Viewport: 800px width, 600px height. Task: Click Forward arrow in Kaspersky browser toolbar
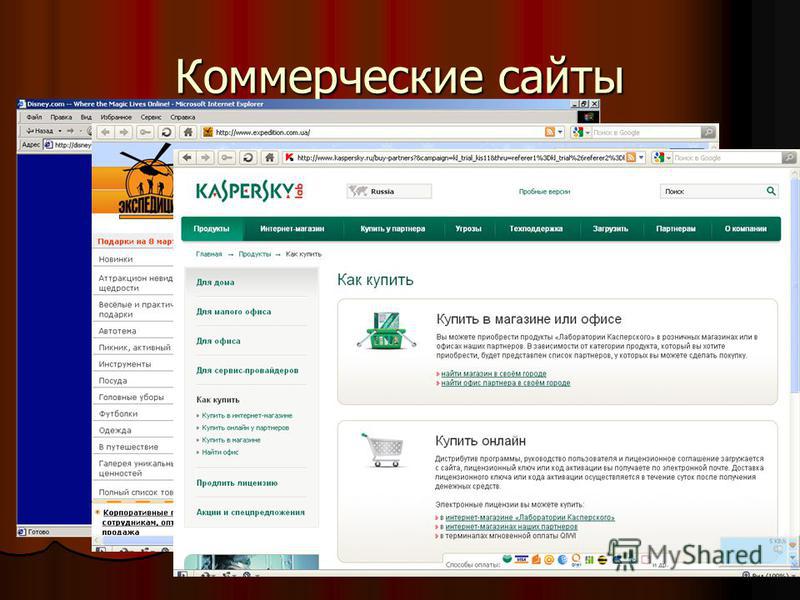(x=206, y=158)
